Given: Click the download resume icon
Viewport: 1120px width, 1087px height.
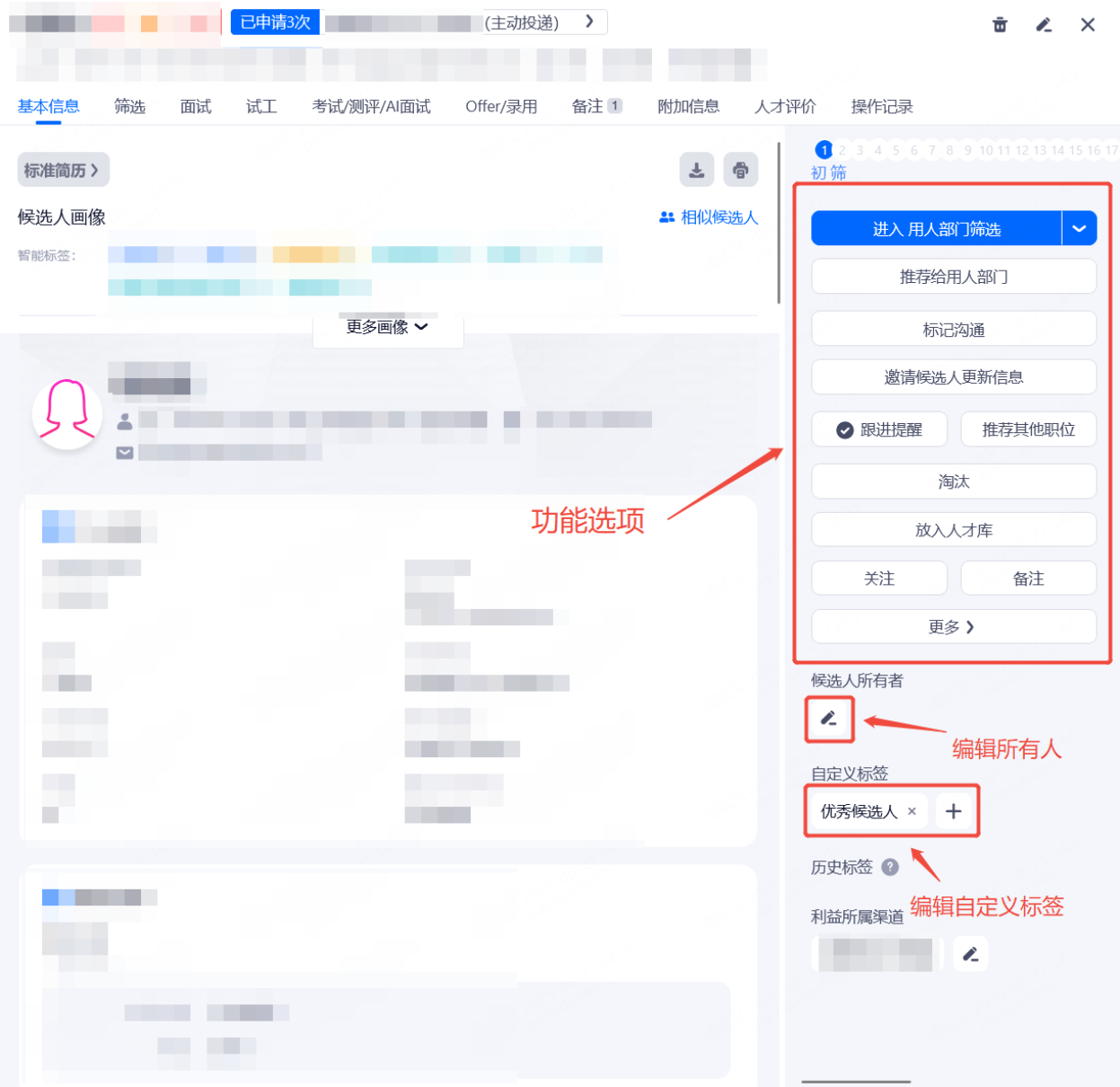Looking at the screenshot, I should point(696,170).
